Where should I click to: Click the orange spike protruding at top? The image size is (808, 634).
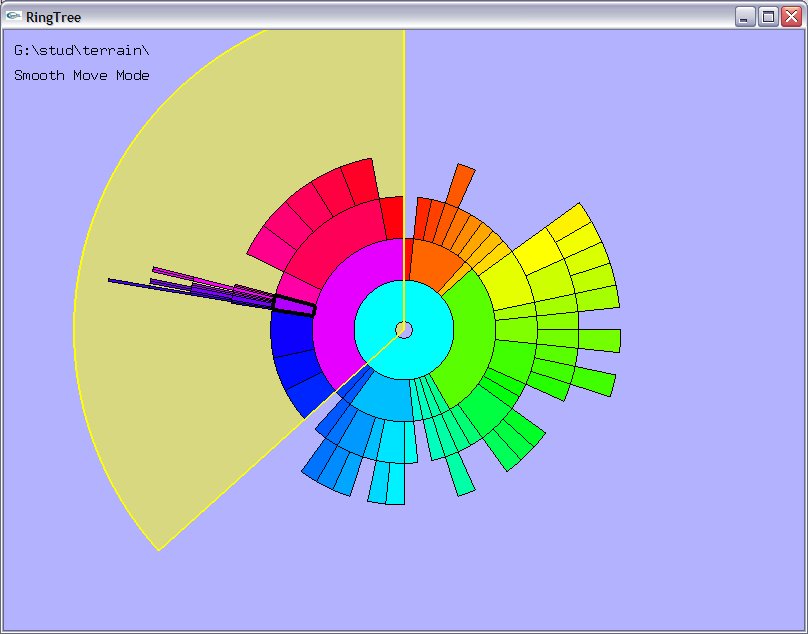[x=460, y=186]
